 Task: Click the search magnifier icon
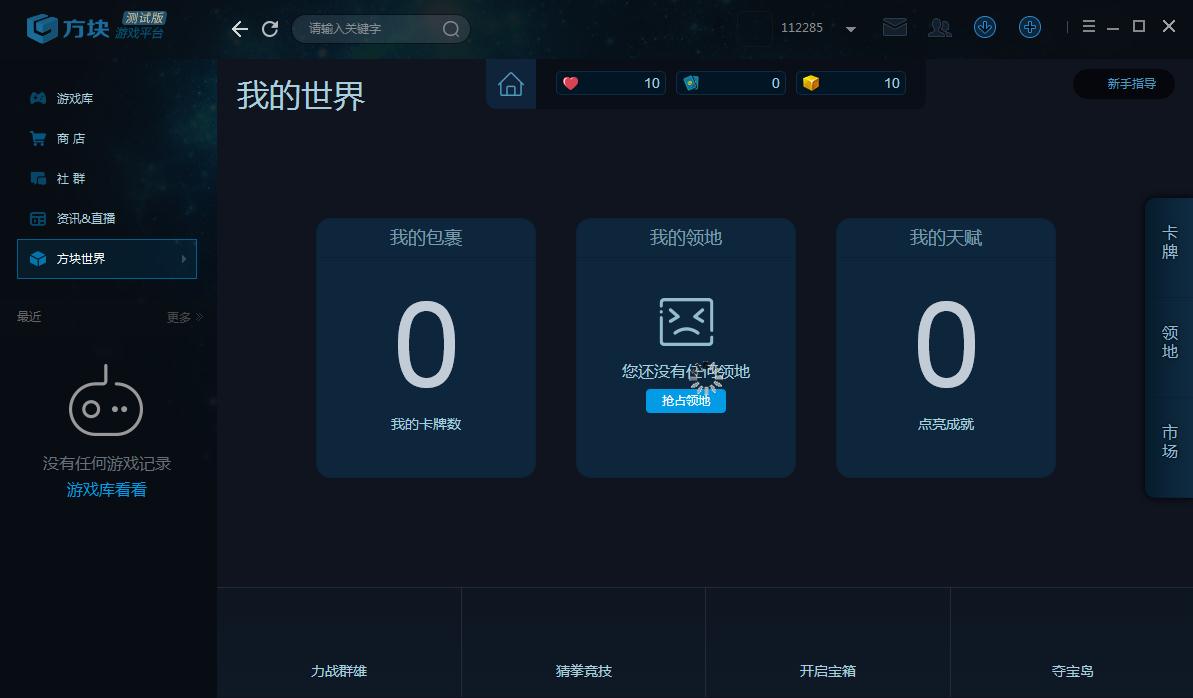[451, 29]
